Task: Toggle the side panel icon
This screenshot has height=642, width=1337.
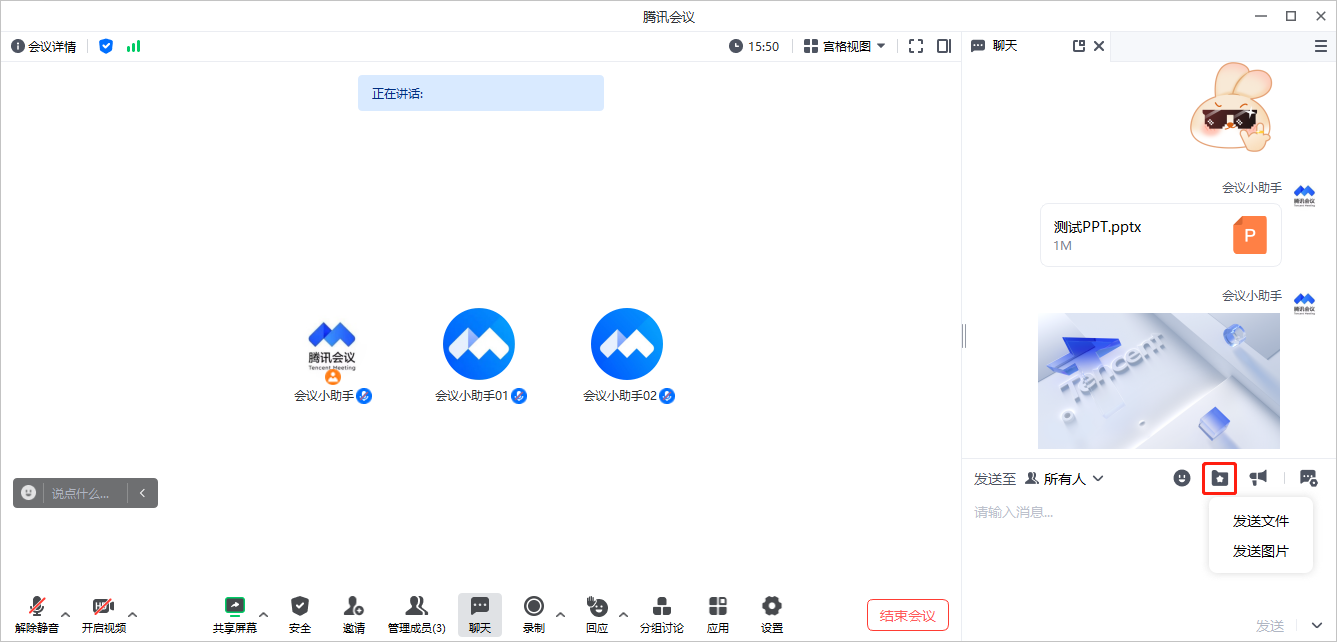Action: 944,46
